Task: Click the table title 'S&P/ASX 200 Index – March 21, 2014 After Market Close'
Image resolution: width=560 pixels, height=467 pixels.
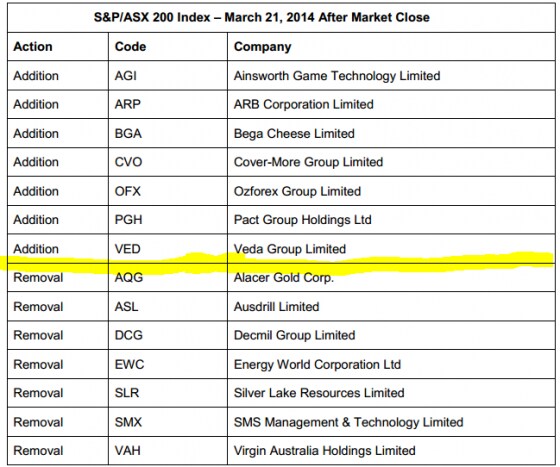Action: (261, 17)
